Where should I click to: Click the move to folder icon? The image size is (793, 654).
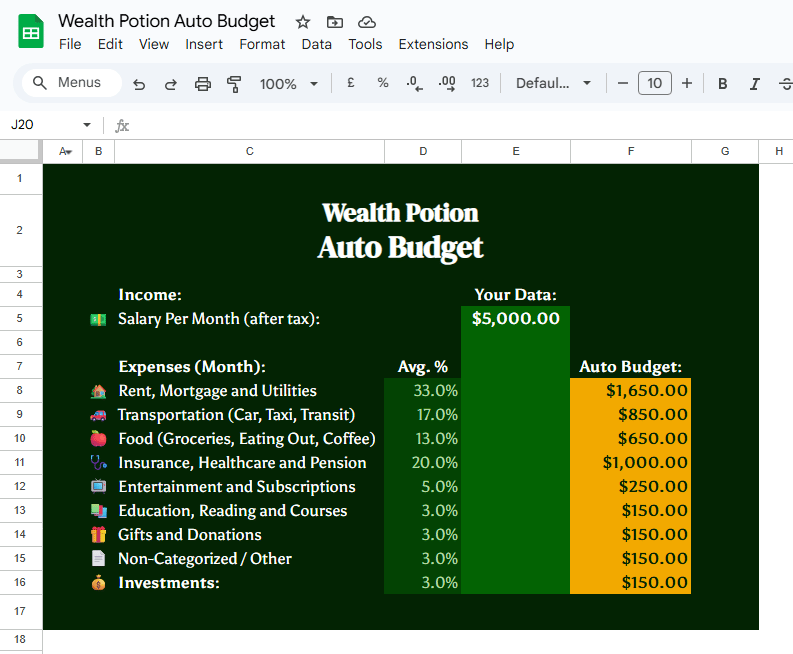335,22
